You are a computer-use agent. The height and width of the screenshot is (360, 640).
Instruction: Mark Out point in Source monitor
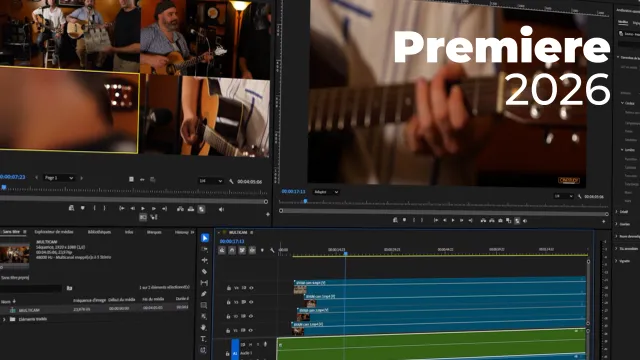point(104,208)
